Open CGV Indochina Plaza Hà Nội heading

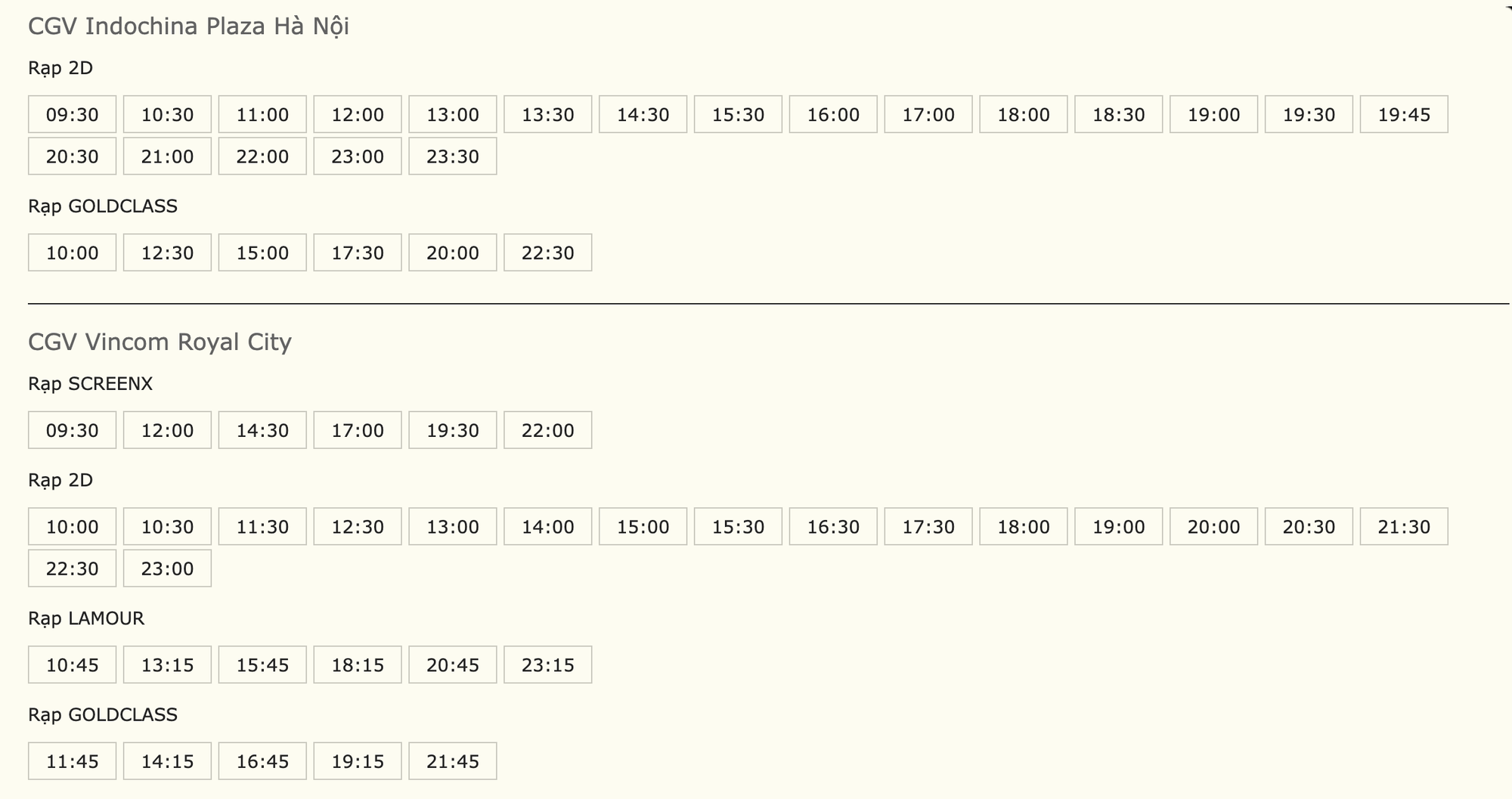point(188,26)
